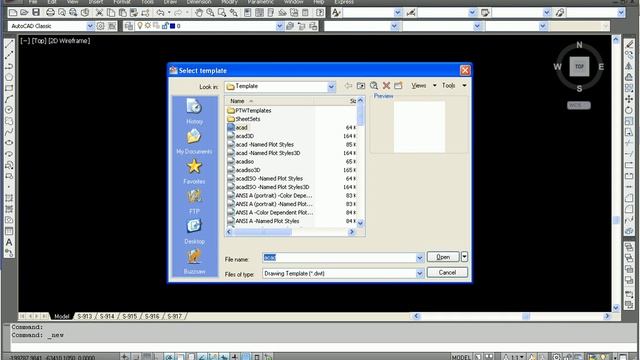Switch to the S-916 layout tab
The height and width of the screenshot is (360, 640).
[x=152, y=316]
